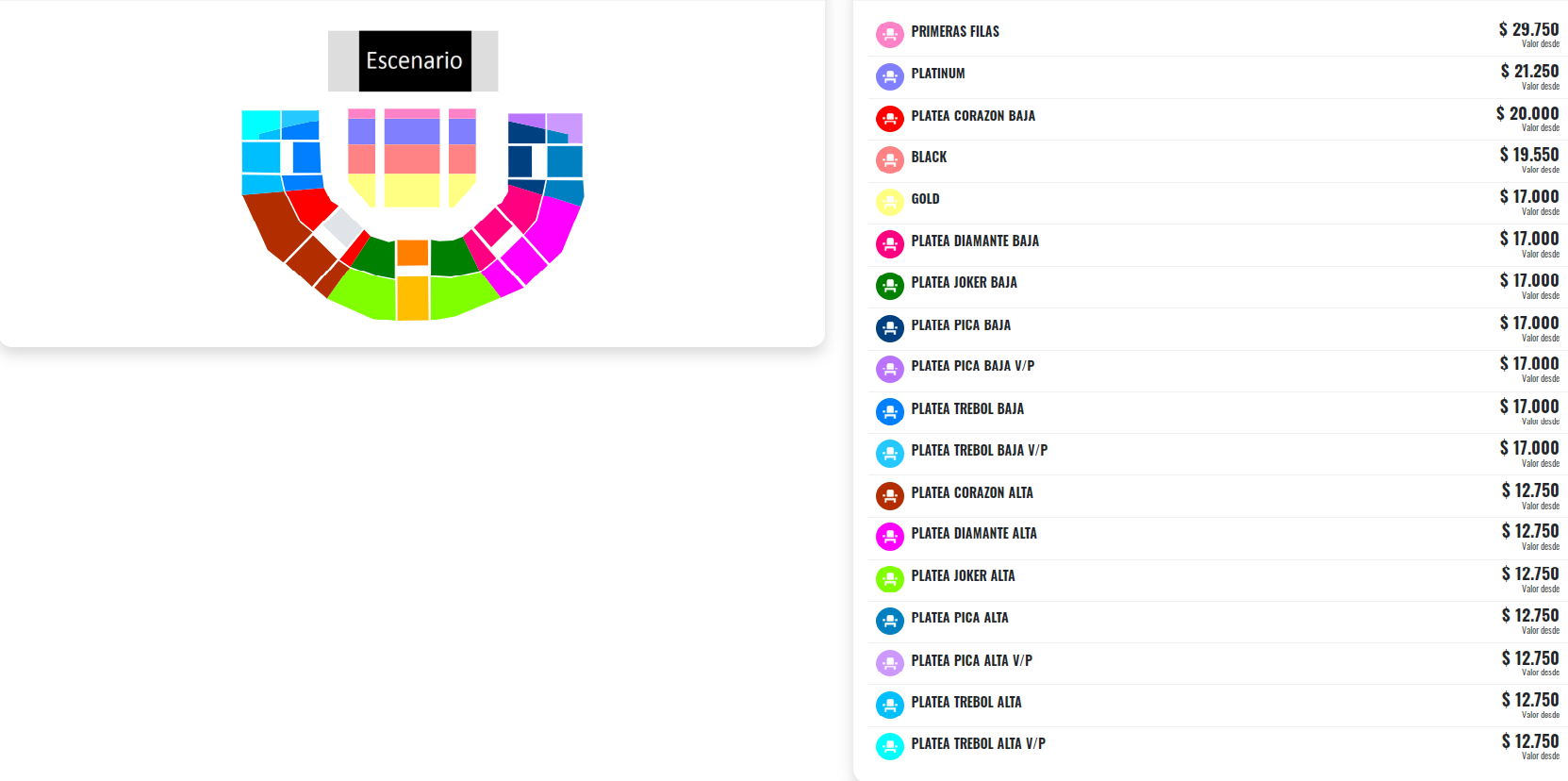Screen dimensions: 1568x781
Task: Click the yellow Gold seat icon
Action: (x=889, y=202)
